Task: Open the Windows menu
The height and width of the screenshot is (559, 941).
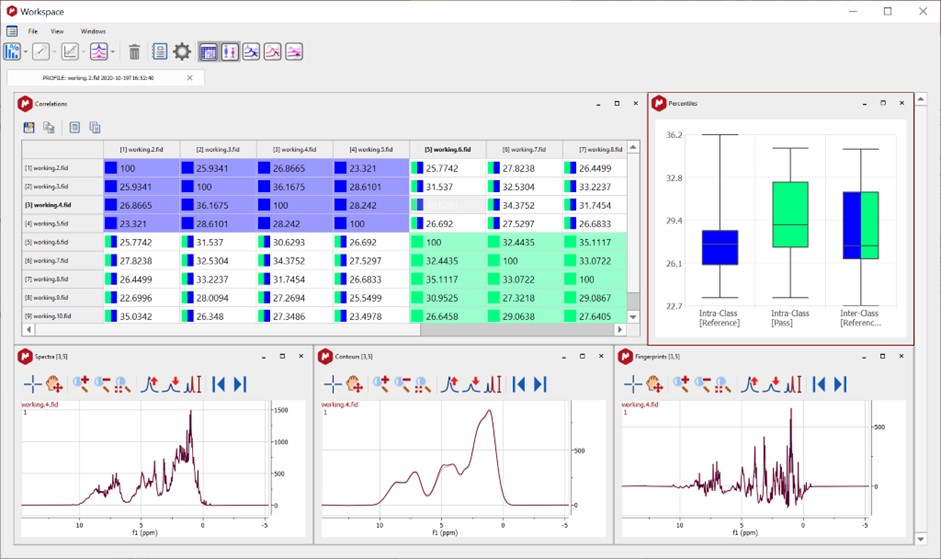Action: [x=93, y=31]
